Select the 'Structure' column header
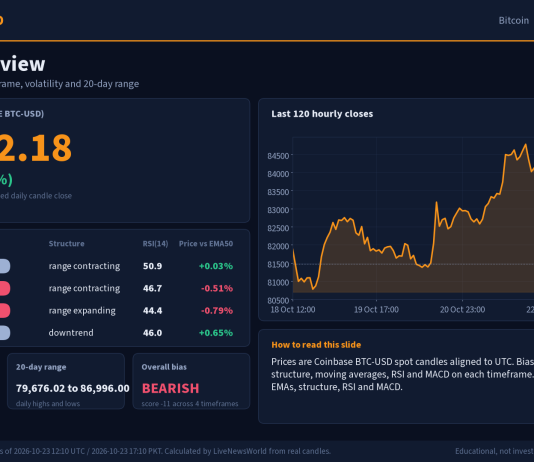 66,243
